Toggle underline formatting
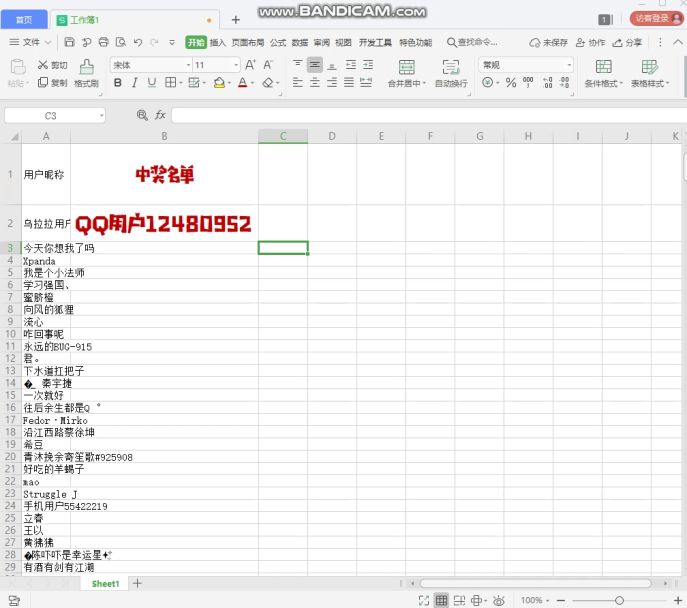This screenshot has height=608, width=687. click(152, 83)
